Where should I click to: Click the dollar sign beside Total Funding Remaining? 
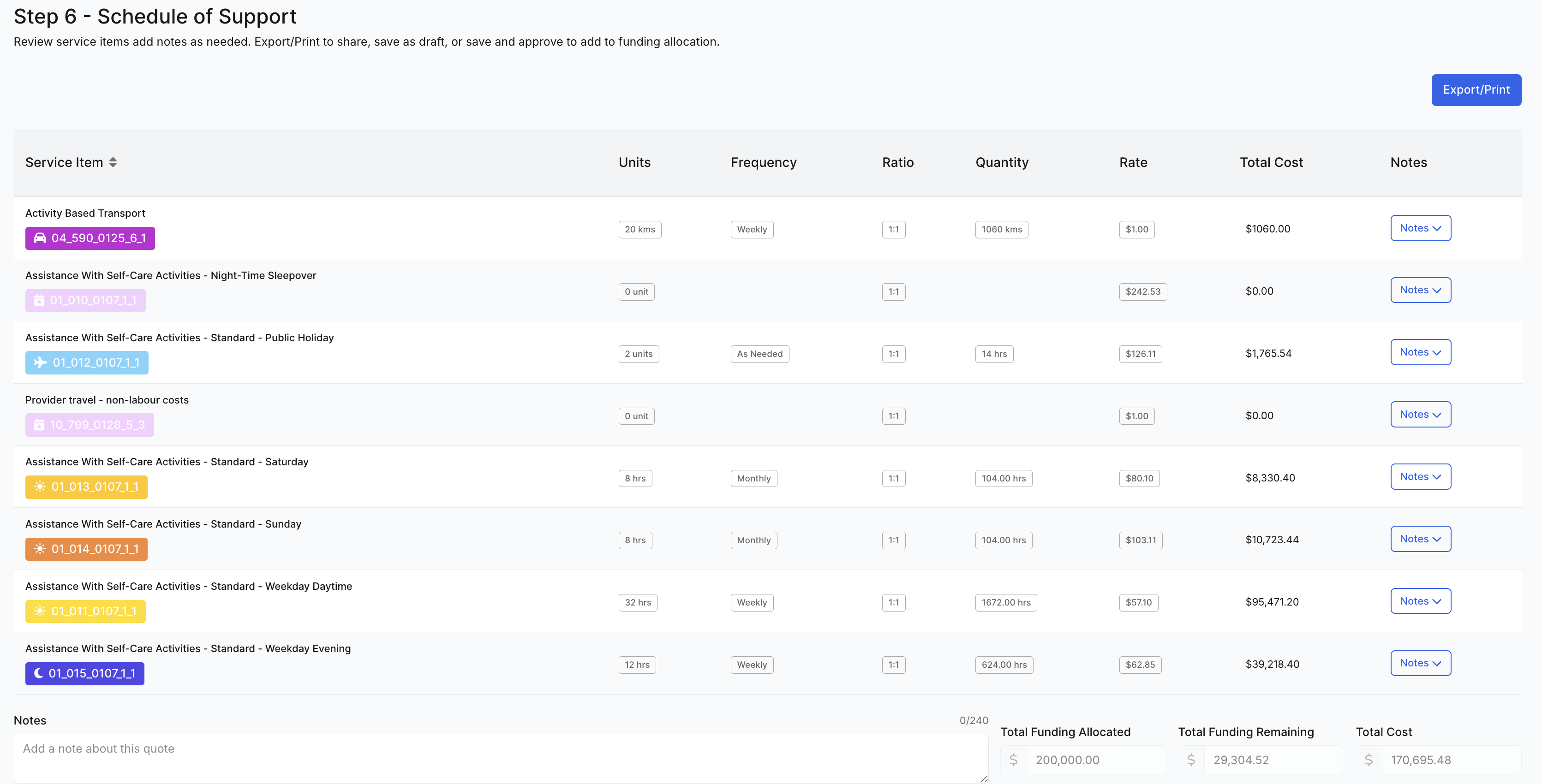pyautogui.click(x=1191, y=760)
